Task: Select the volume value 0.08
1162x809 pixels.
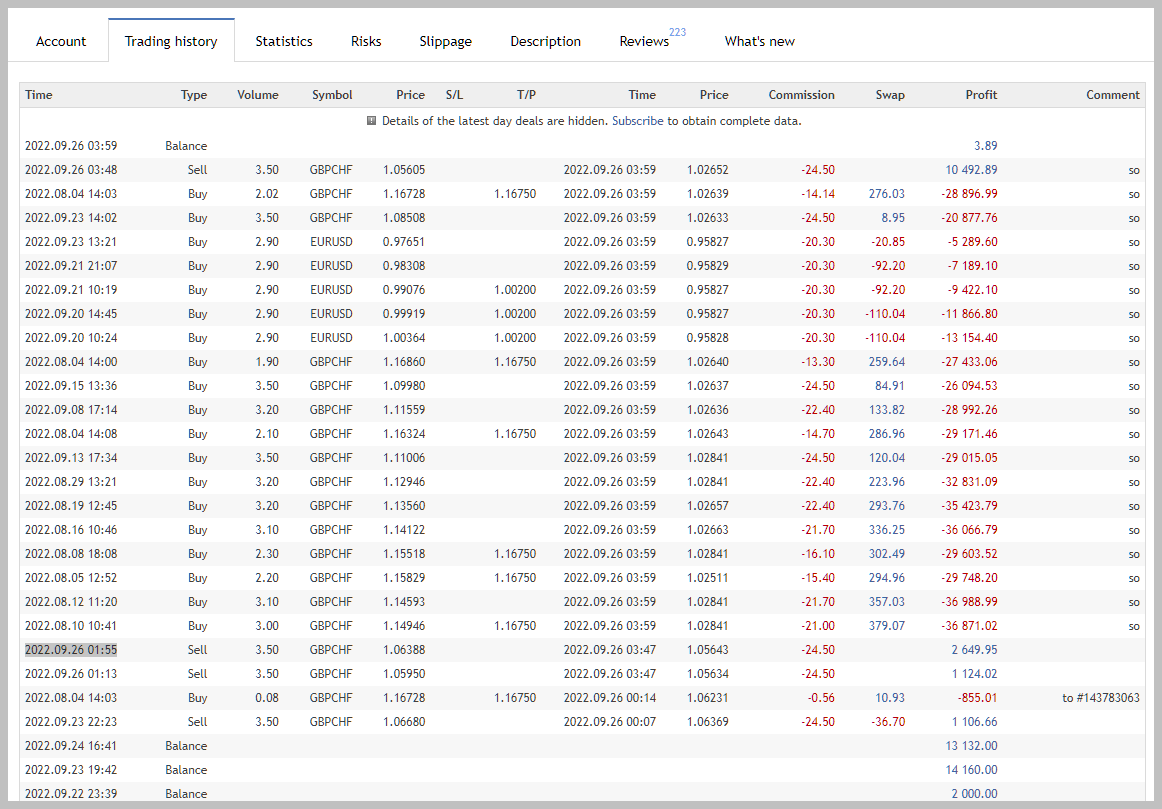Action: point(267,698)
